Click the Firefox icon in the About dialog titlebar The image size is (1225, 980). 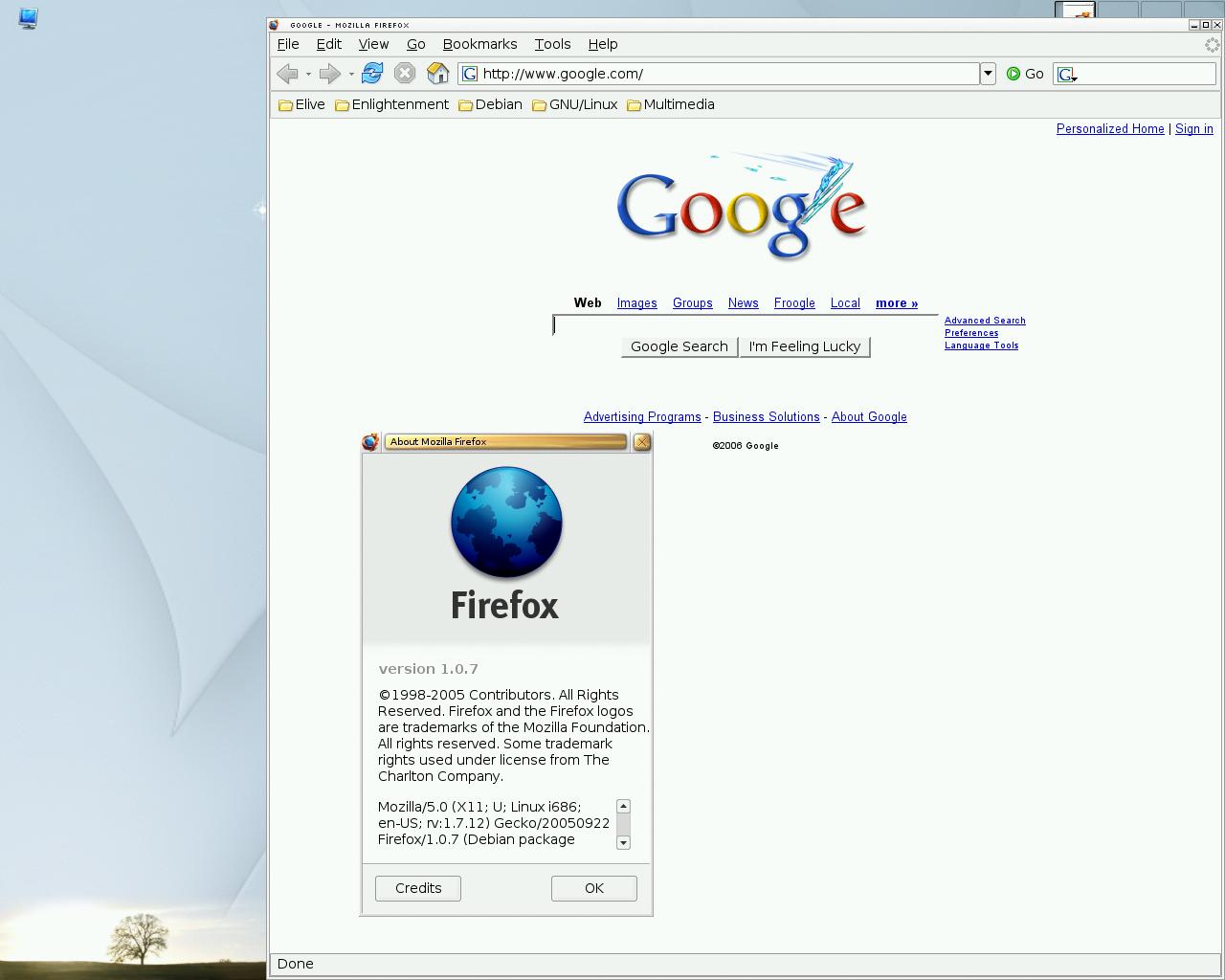click(x=370, y=441)
